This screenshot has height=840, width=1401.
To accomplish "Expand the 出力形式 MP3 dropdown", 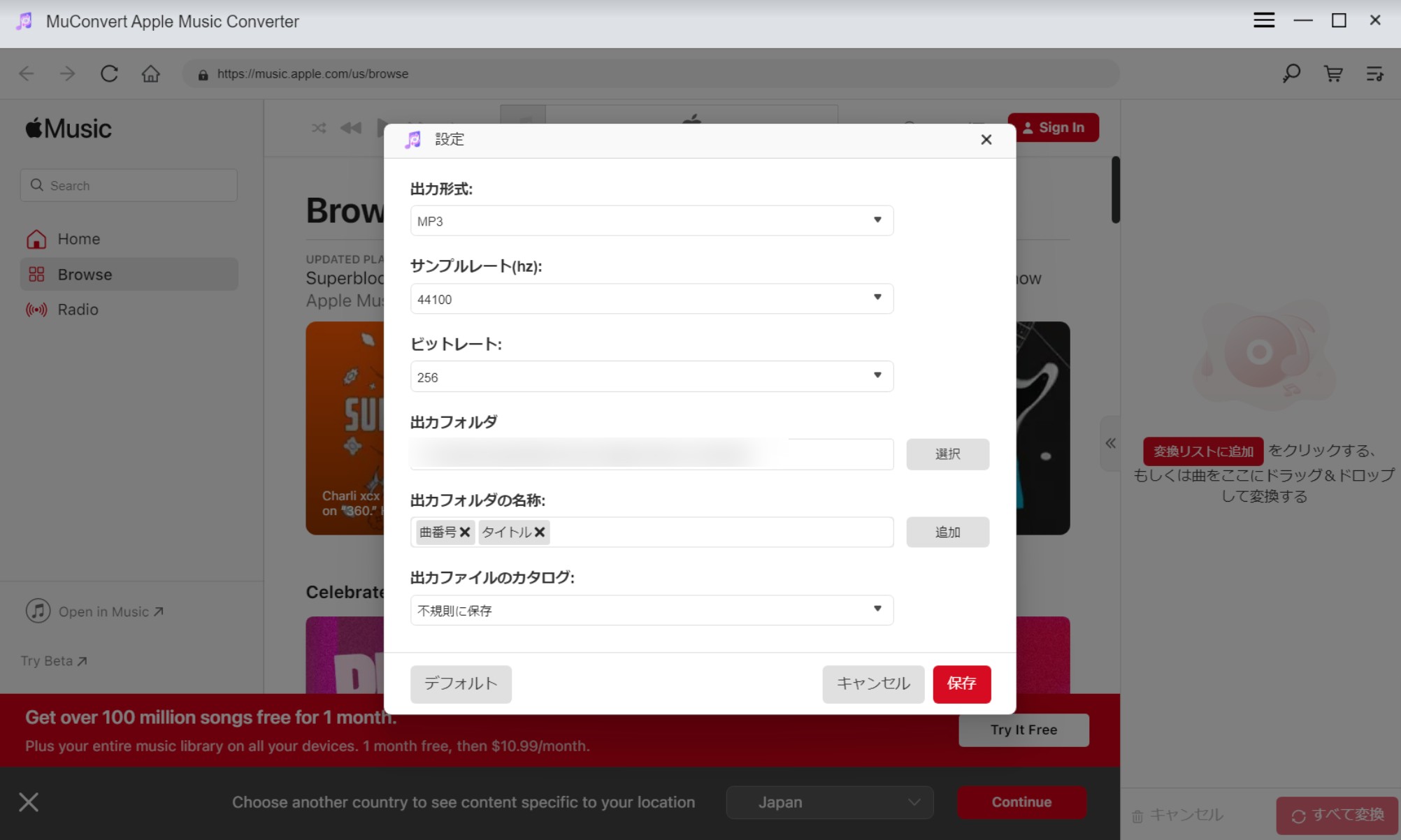I will [652, 221].
